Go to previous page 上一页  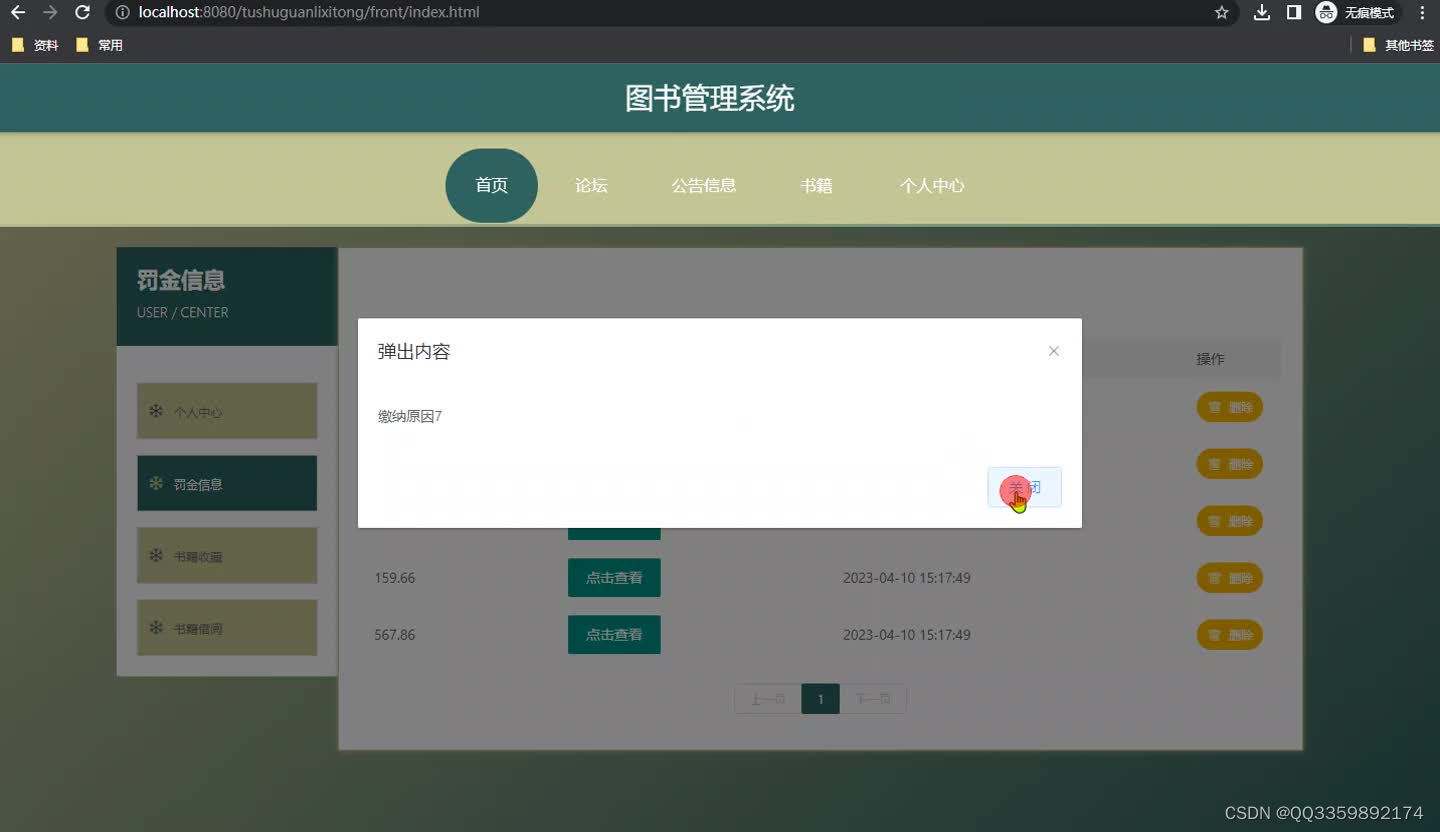click(768, 699)
